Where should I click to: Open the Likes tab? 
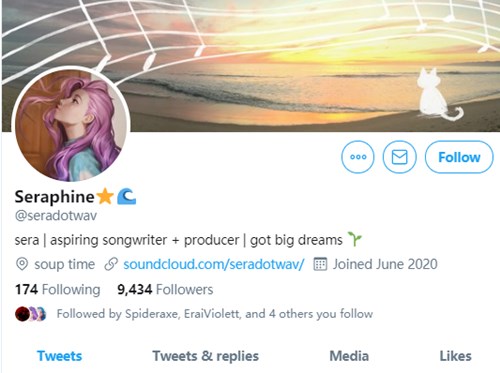click(x=455, y=356)
